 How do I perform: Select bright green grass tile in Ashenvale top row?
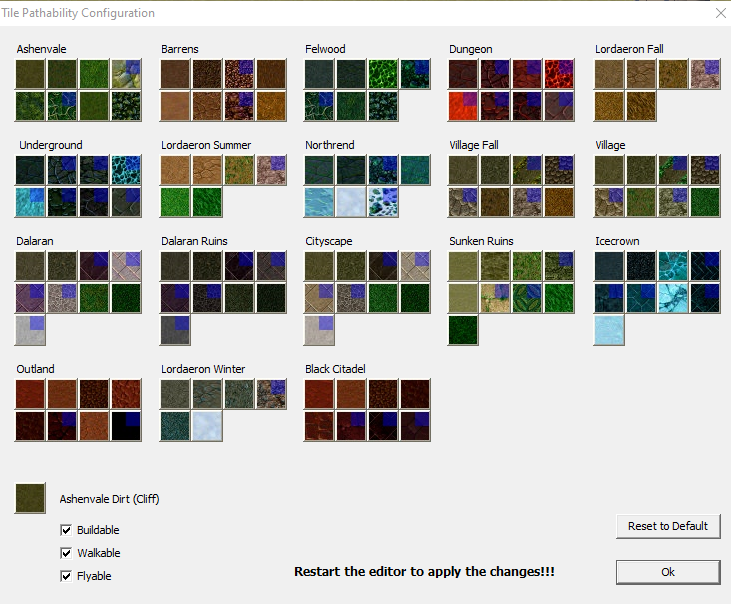pos(94,74)
